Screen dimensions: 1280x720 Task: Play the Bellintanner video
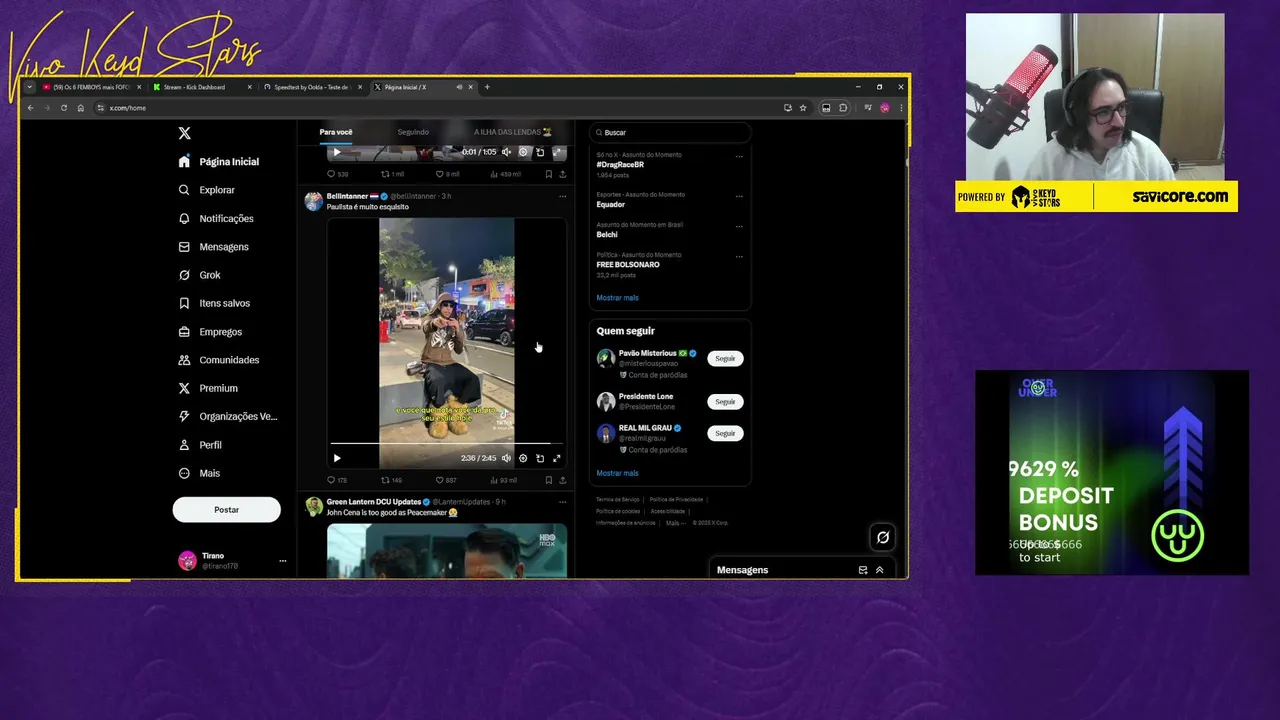click(337, 458)
